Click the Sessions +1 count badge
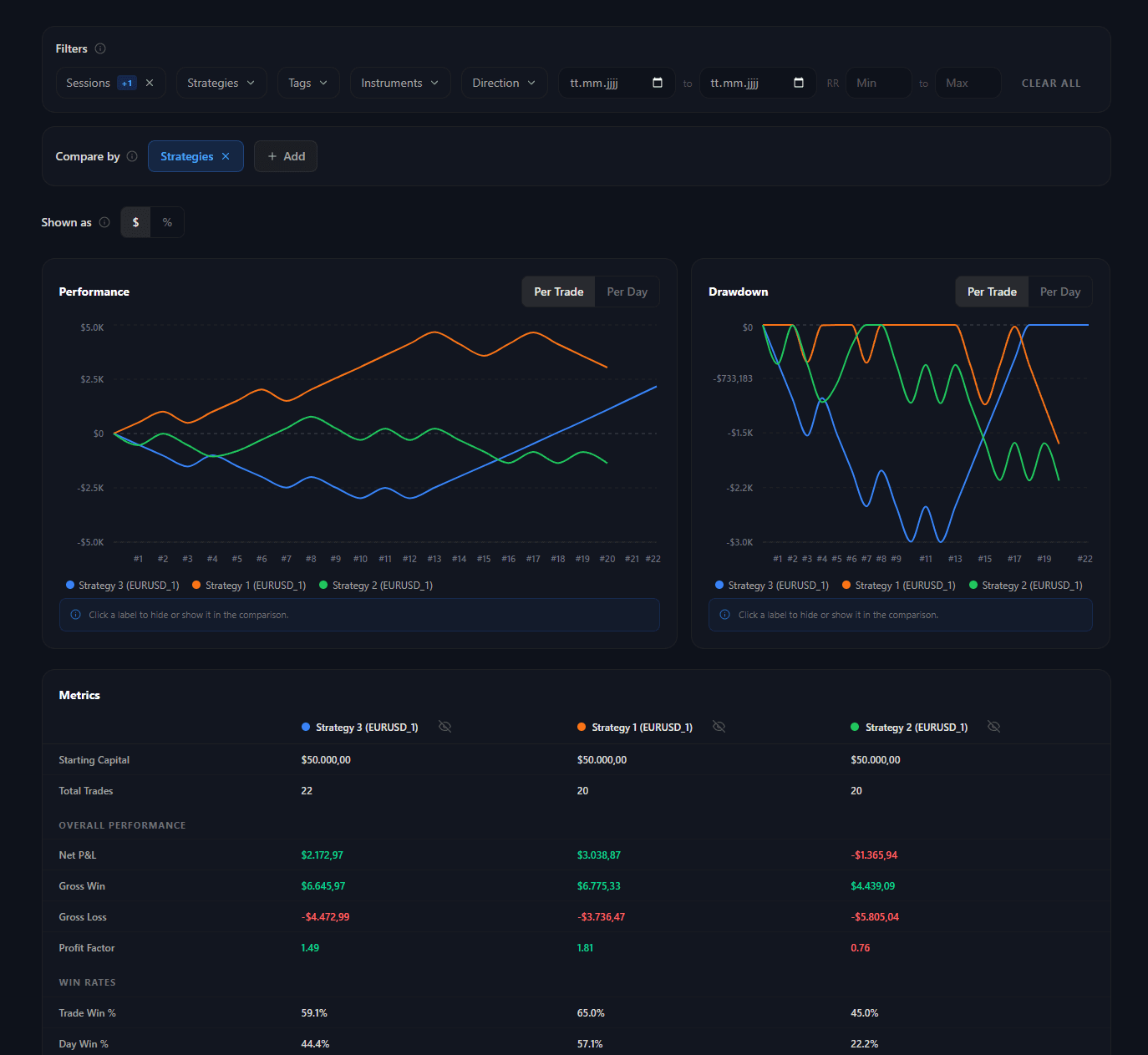1148x1055 pixels. coord(127,83)
